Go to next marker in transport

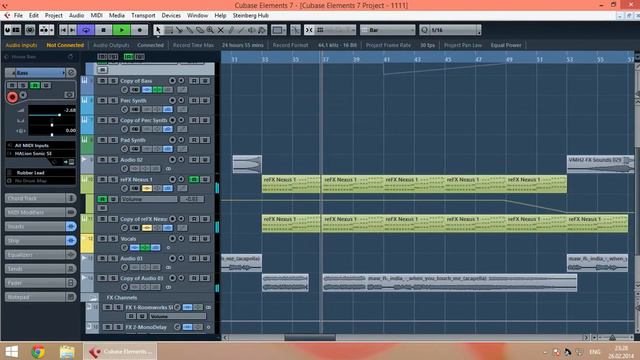pyautogui.click(x=72, y=30)
